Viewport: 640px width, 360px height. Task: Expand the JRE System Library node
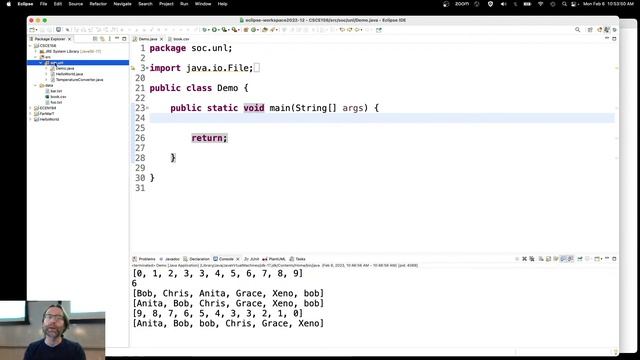pyautogui.click(x=36, y=51)
